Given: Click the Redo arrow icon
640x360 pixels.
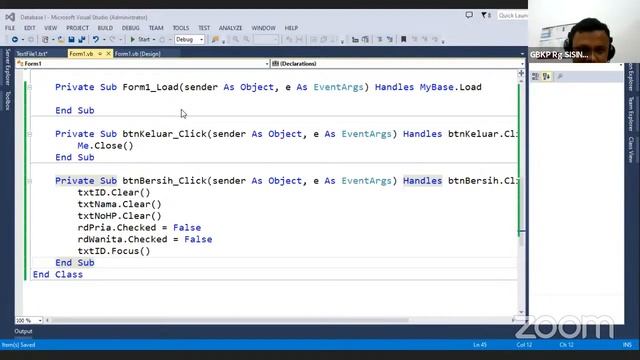Looking at the screenshot, I should (112, 40).
